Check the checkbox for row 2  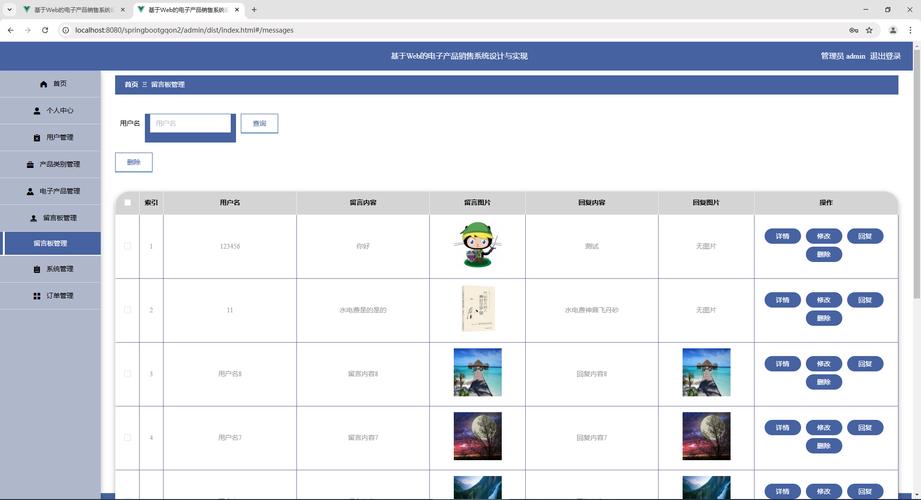coord(127,310)
